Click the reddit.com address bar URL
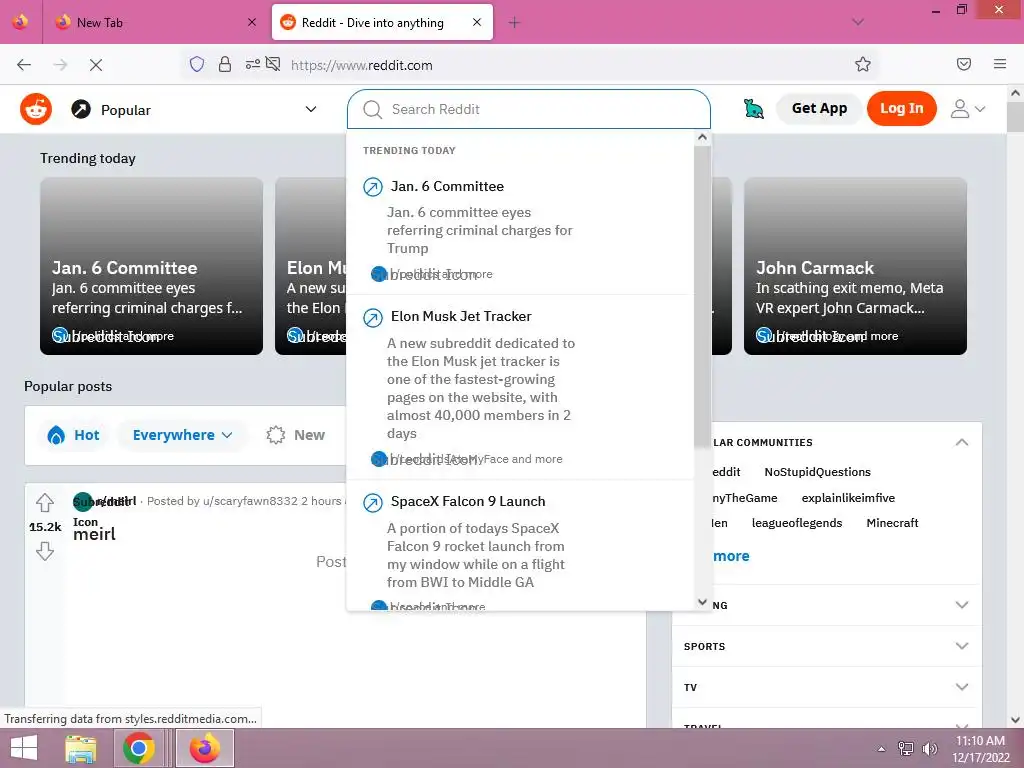Screen dimensions: 1024x768 point(362,65)
